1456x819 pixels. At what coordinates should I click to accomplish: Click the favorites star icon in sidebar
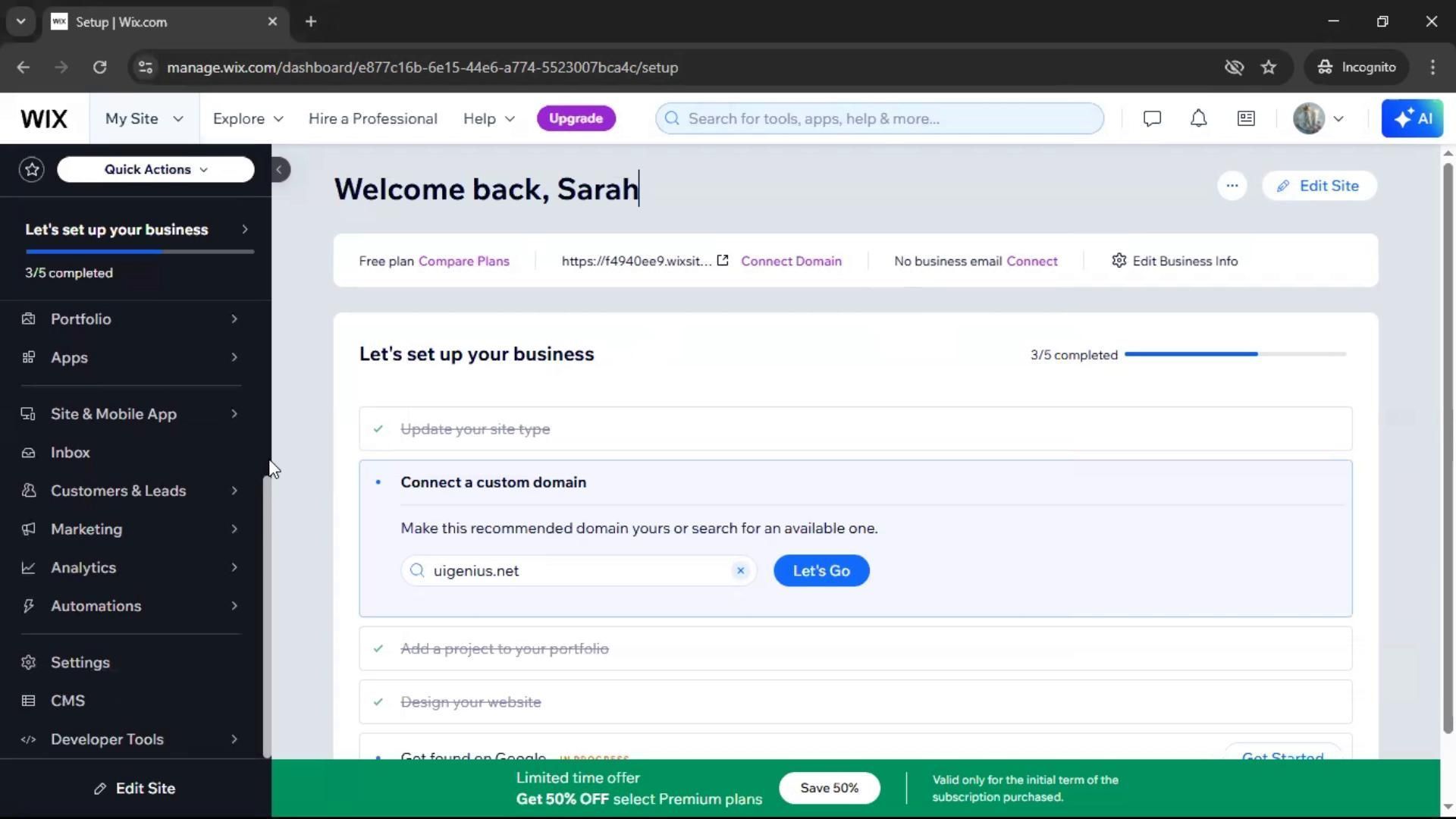tap(32, 169)
